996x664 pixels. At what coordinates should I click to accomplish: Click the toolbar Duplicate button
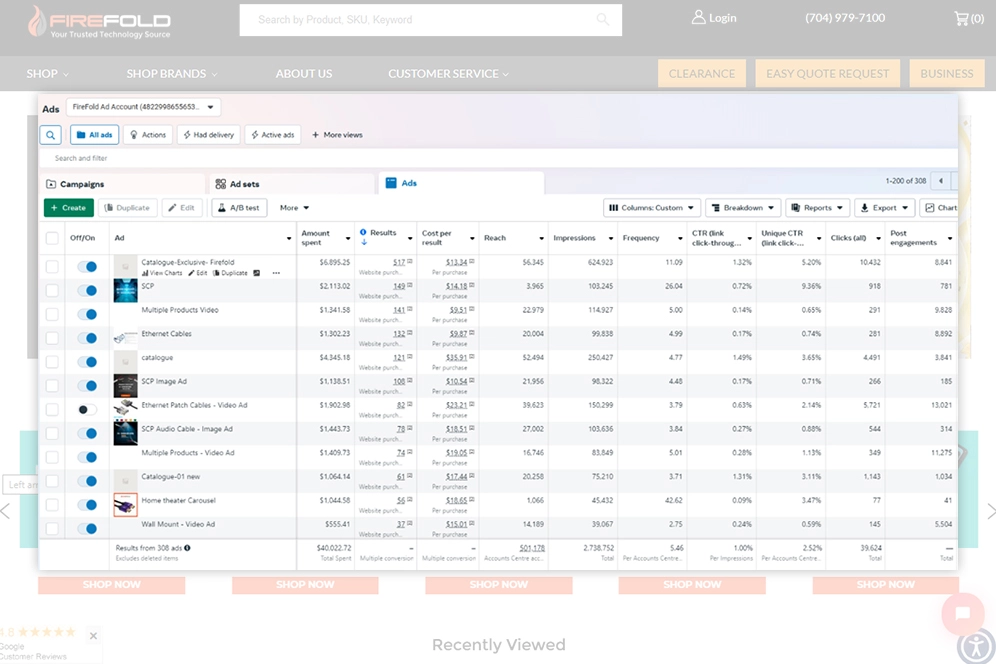[127, 208]
